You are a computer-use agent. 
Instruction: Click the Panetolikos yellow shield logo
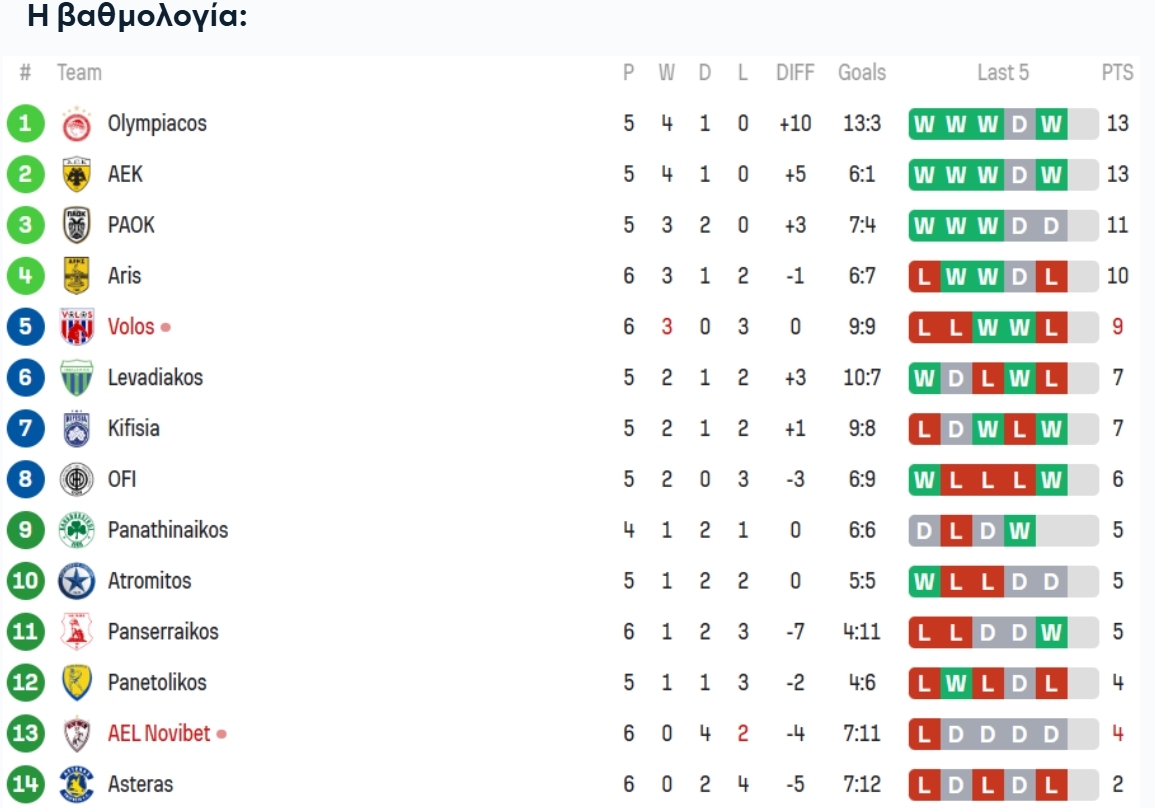77,683
